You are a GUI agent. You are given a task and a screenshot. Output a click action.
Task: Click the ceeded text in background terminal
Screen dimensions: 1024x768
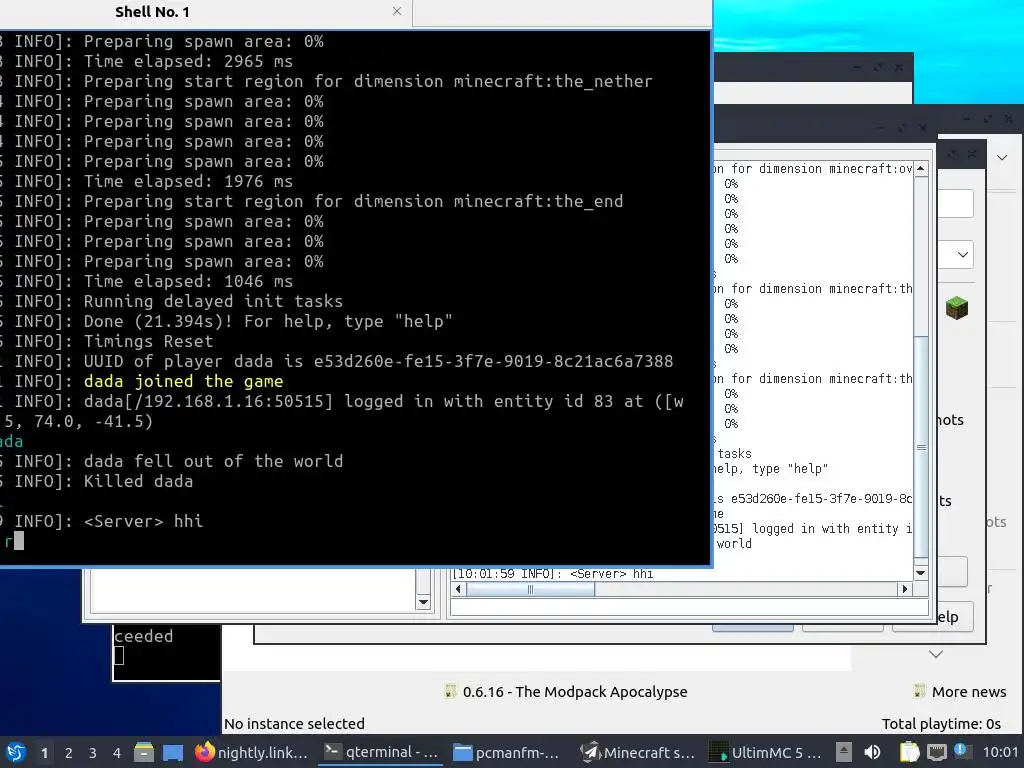click(144, 636)
